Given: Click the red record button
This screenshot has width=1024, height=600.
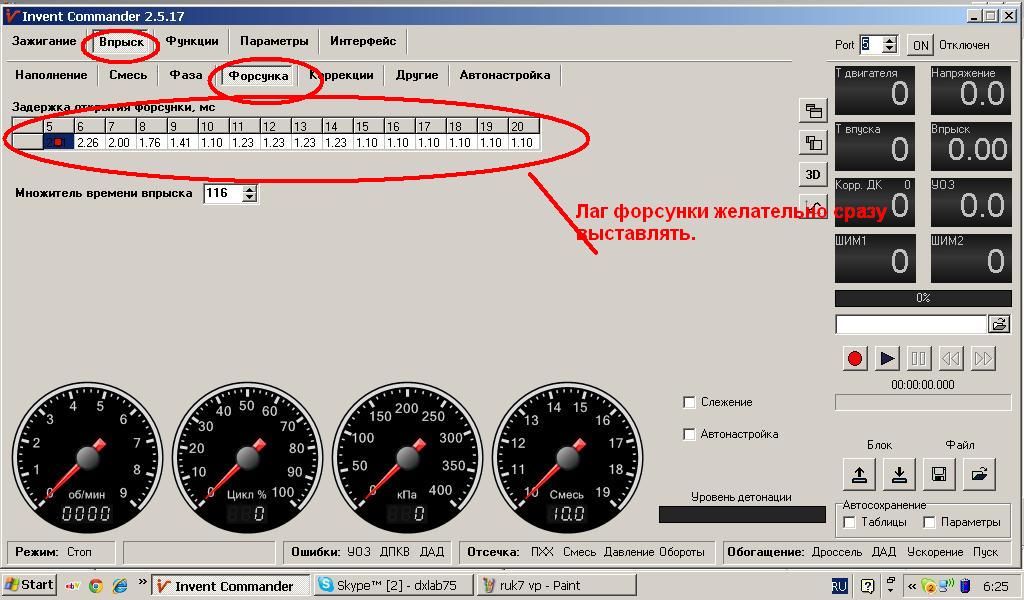Looking at the screenshot, I should pyautogui.click(x=855, y=358).
